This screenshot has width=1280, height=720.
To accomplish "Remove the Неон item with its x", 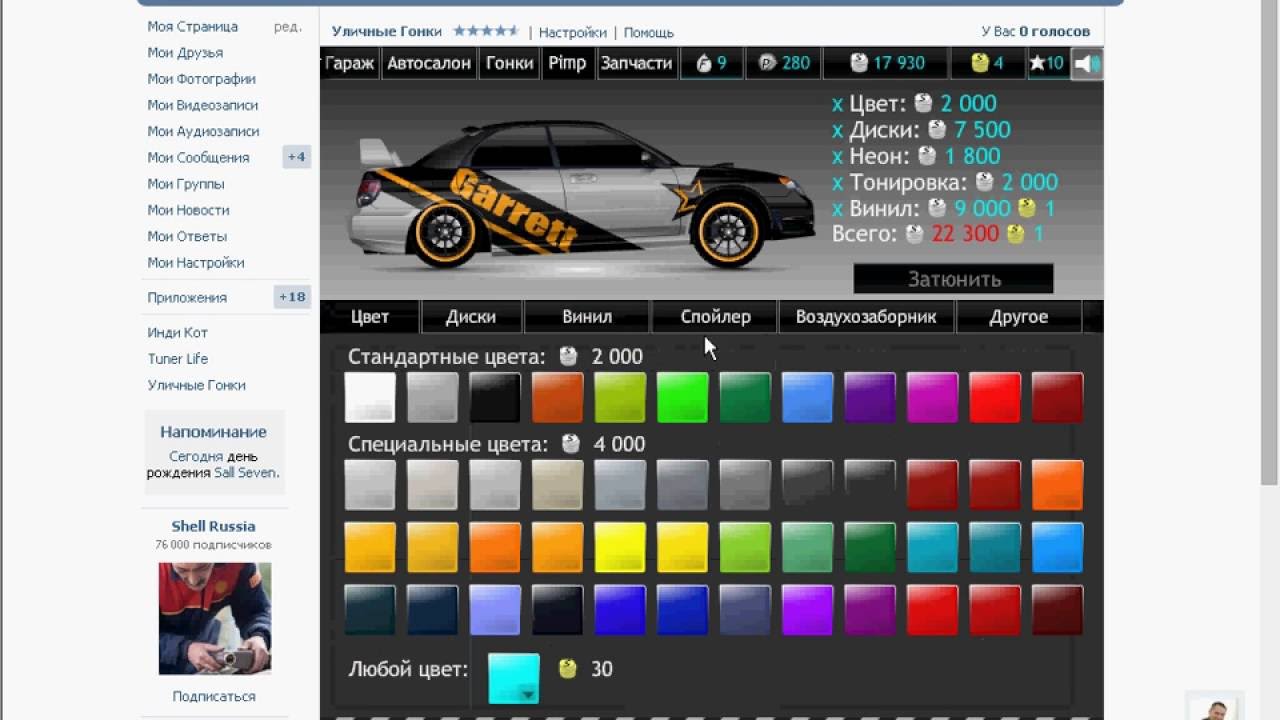I will (x=837, y=157).
